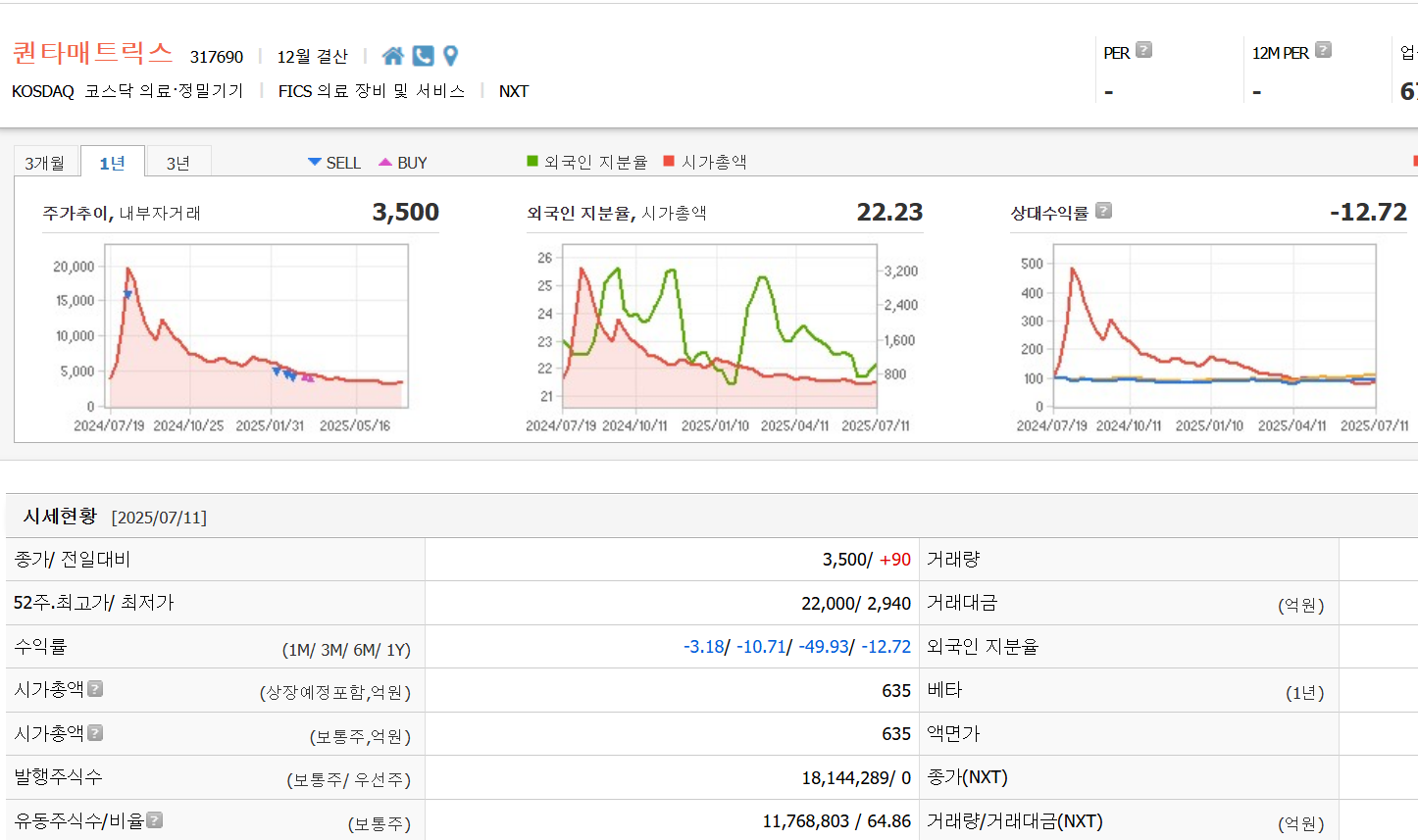The height and width of the screenshot is (840, 1418).
Task: Click the 22,000/ 2,940 high-low value
Action: [856, 604]
